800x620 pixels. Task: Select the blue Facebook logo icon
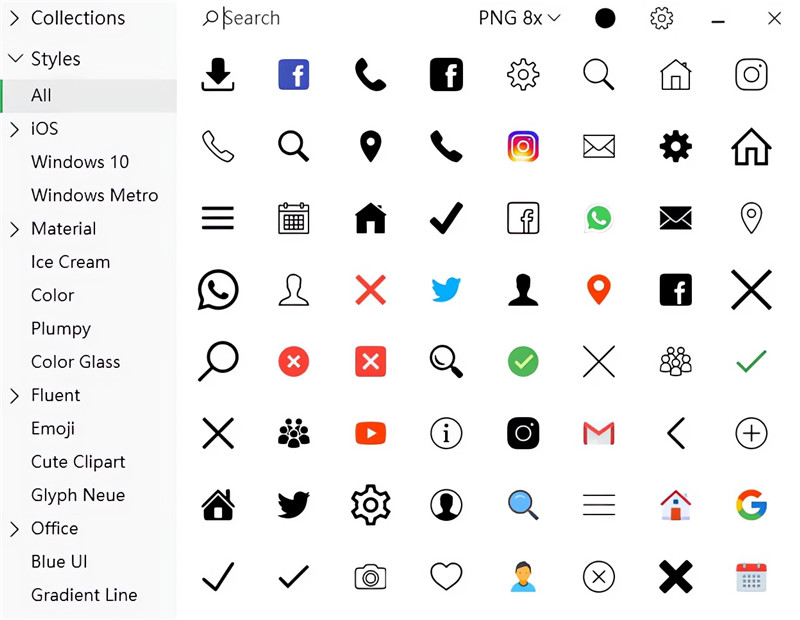point(293,75)
